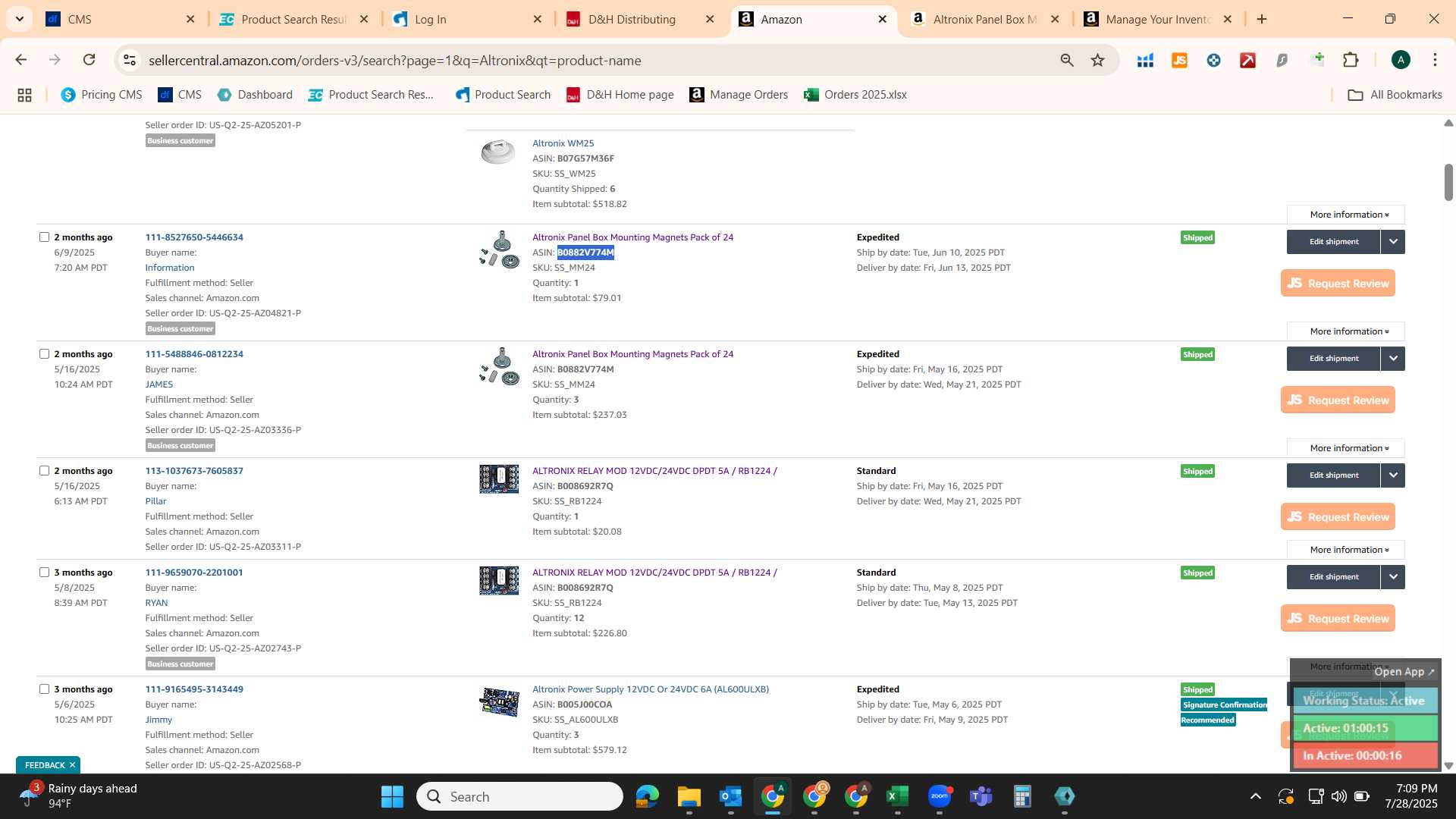Image resolution: width=1456 pixels, height=819 pixels.
Task: Click the page vertical scrollbar thumb
Action: click(x=1448, y=182)
